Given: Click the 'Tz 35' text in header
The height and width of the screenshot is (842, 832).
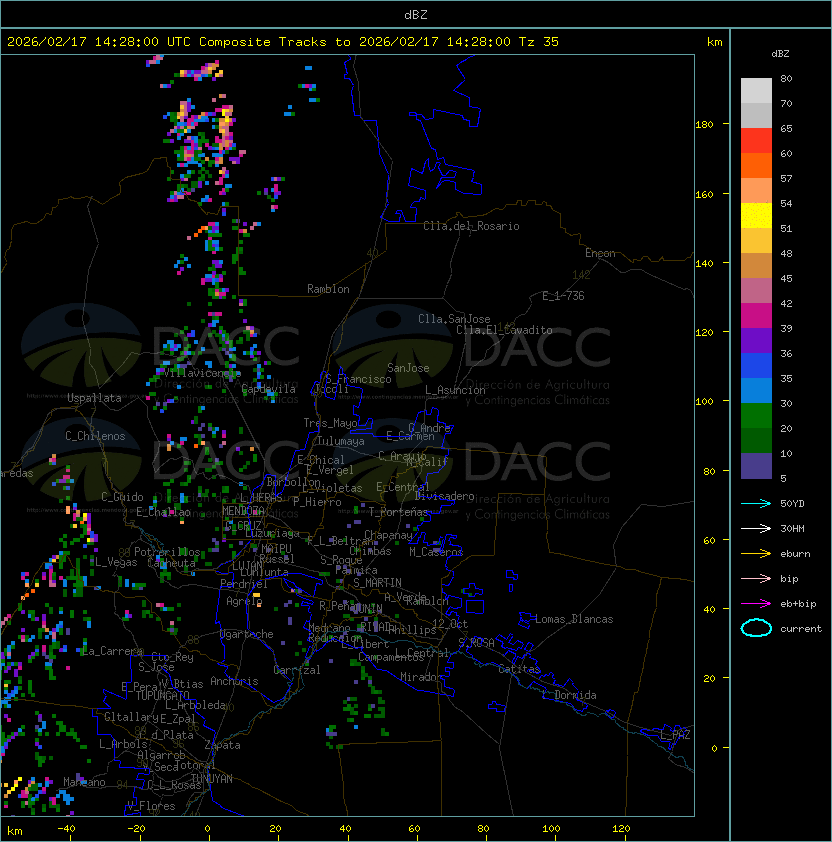Looking at the screenshot, I should pyautogui.click(x=539, y=41).
